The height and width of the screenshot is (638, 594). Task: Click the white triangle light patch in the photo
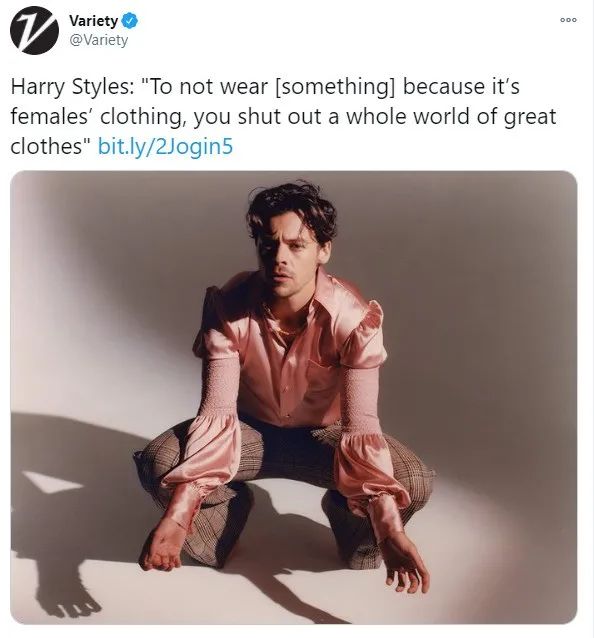[53, 481]
